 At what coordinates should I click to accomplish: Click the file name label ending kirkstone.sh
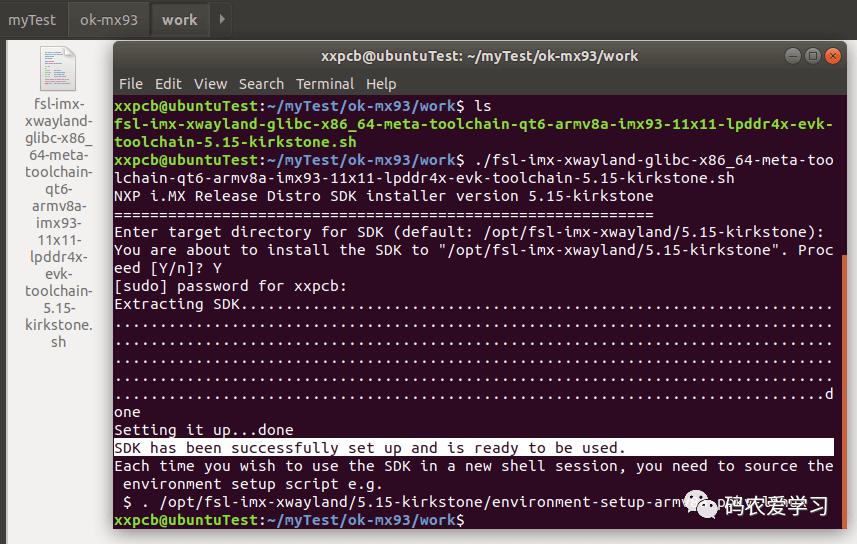(58, 223)
